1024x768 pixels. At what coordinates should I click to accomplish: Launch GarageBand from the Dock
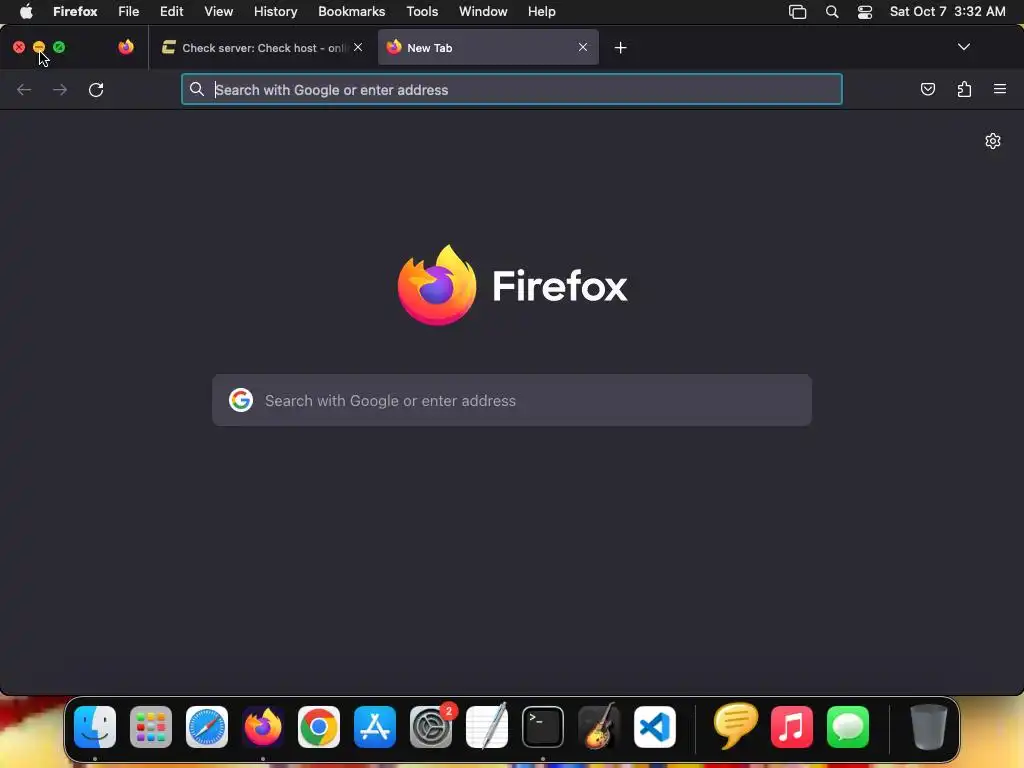coord(599,726)
